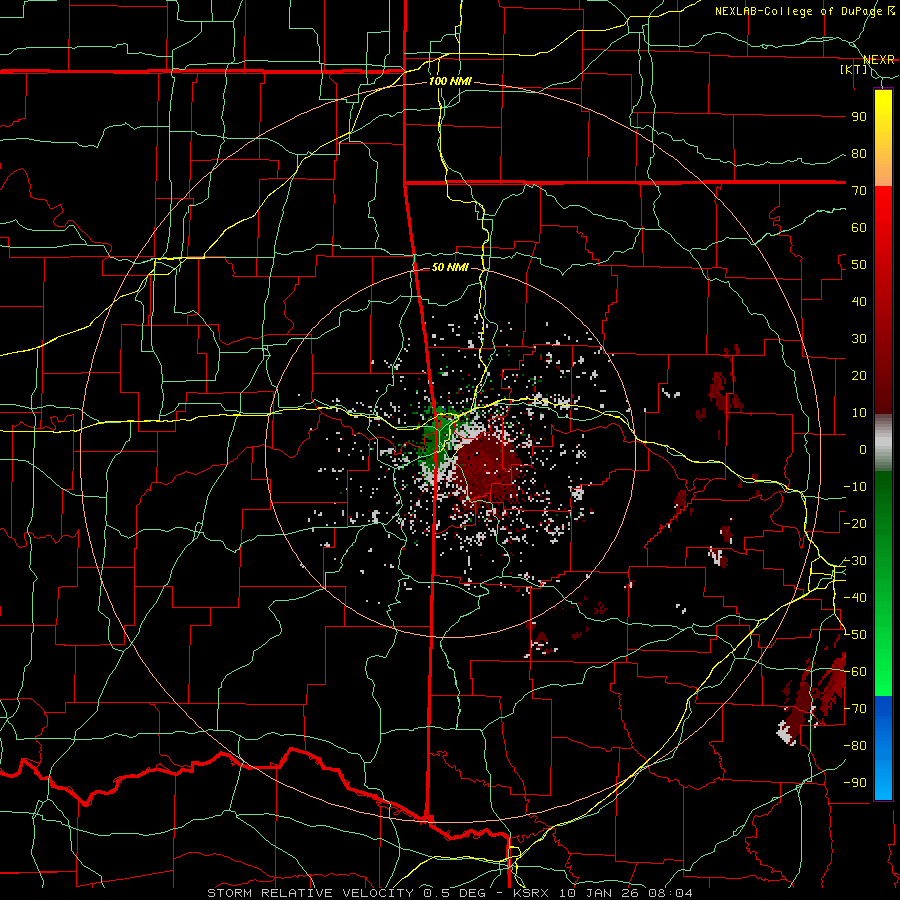
Task: Click the -10 value on velocity scale
Action: pos(855,487)
